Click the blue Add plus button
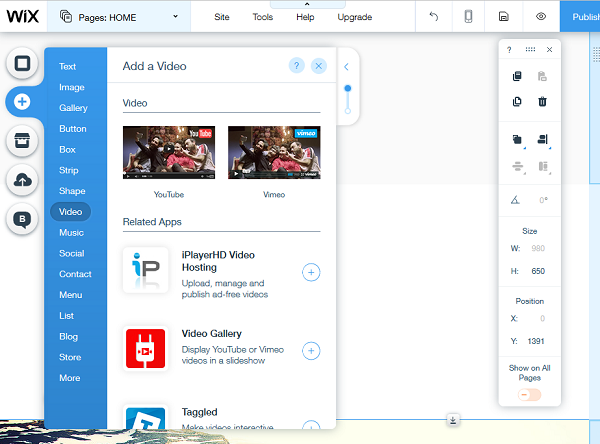This screenshot has width=600, height=444. tap(22, 102)
